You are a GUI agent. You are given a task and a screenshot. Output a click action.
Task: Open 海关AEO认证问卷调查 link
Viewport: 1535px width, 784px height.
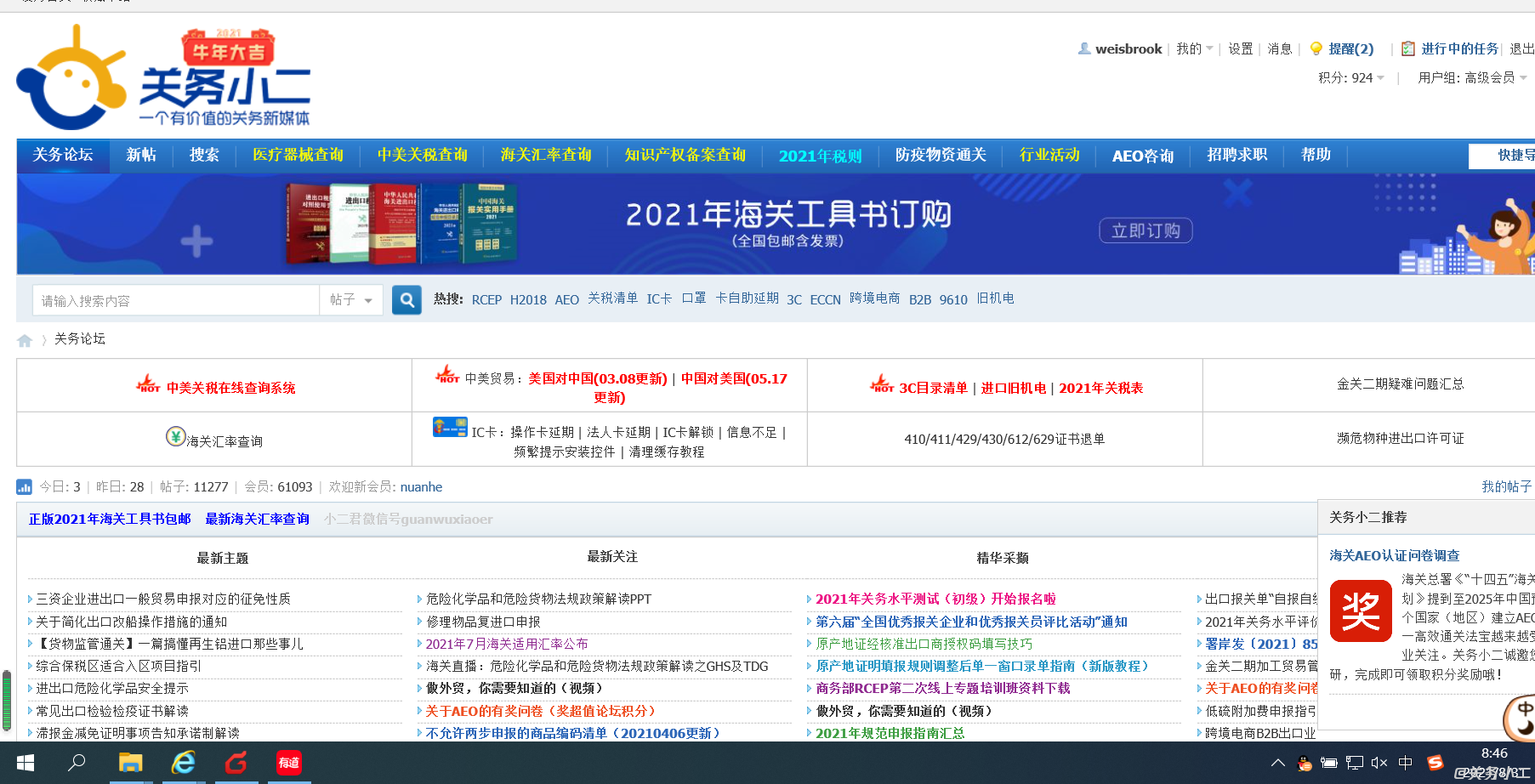[1395, 555]
